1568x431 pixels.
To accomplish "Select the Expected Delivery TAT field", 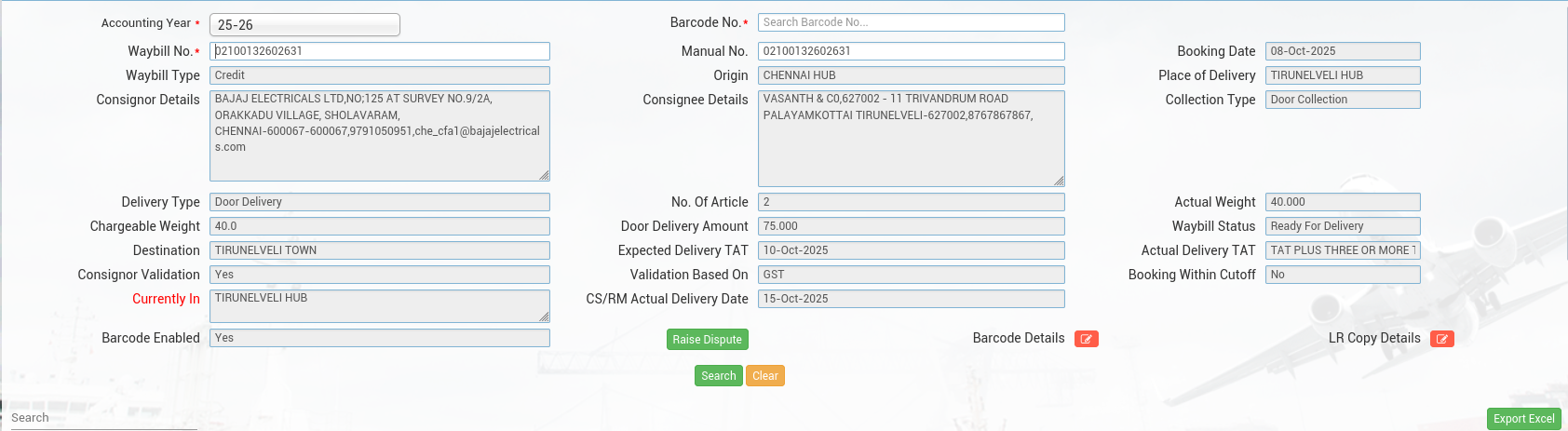I will click(x=911, y=250).
